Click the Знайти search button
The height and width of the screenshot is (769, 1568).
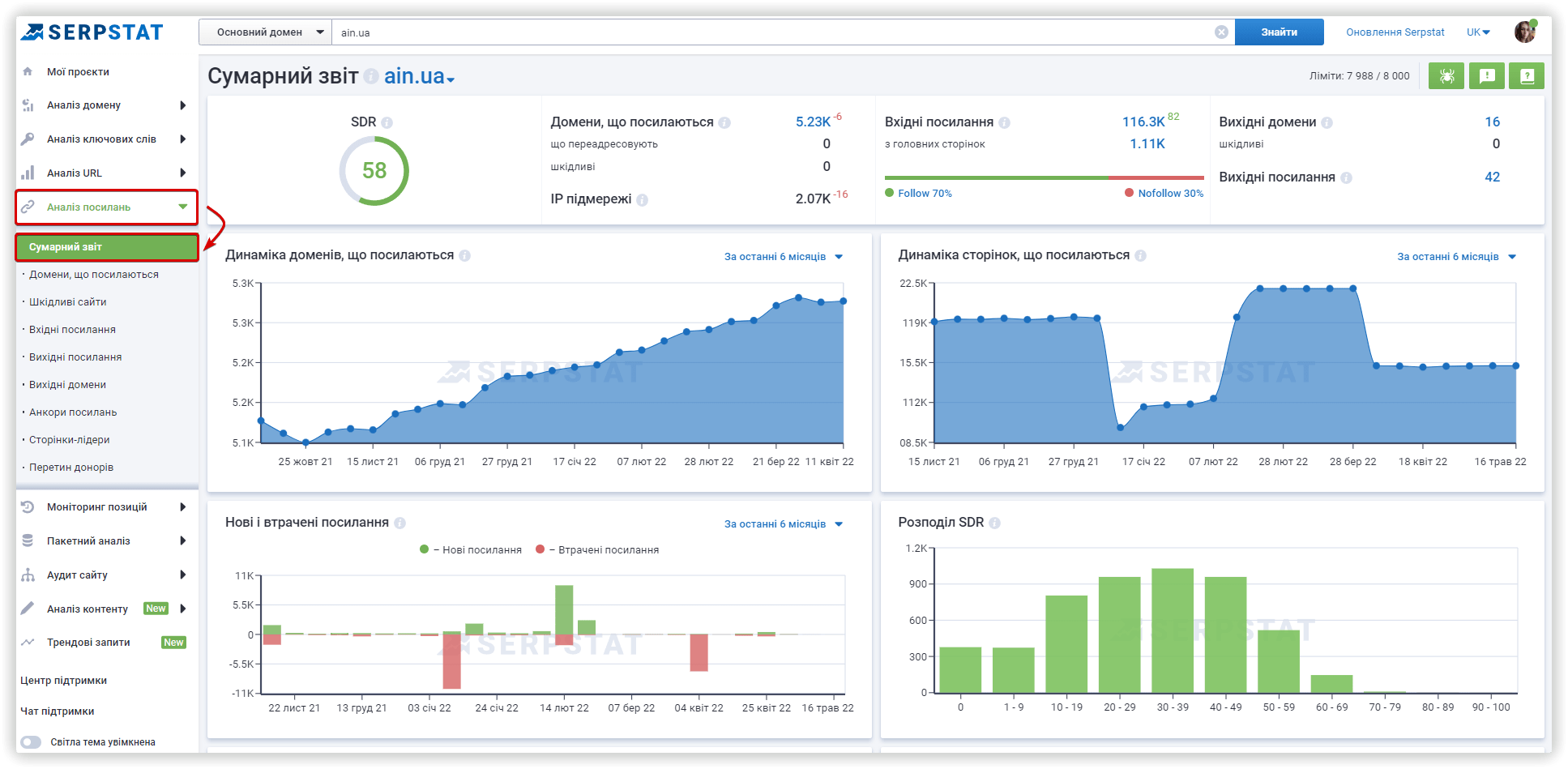(1280, 32)
